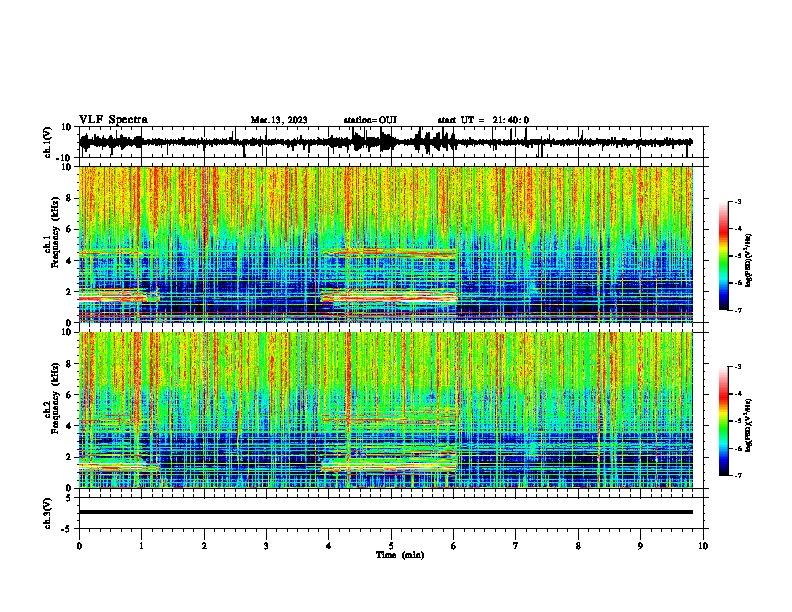Click the ch.3(V) axis label
Image resolution: width=792 pixels, height=612 pixels.
pos(48,513)
